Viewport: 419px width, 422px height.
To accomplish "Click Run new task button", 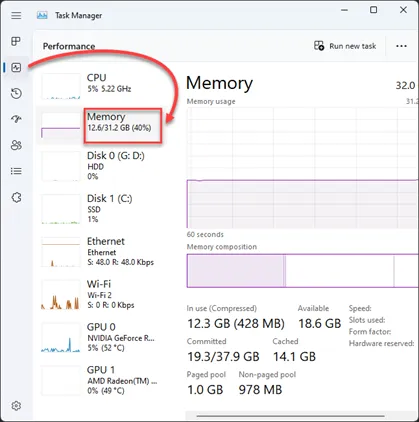I will (x=345, y=46).
